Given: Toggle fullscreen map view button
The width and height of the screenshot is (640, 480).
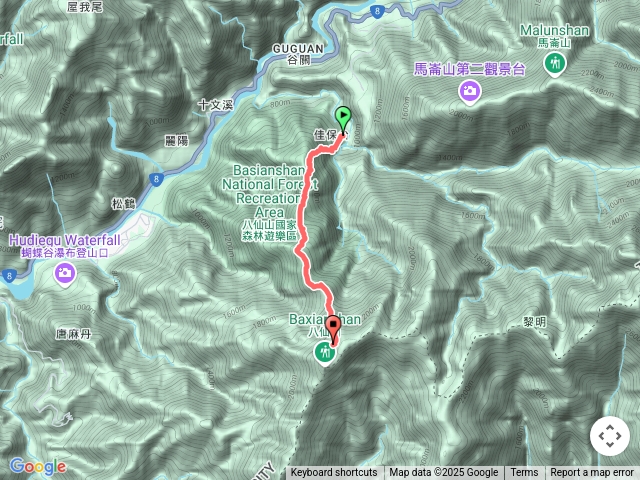Looking at the screenshot, I should (x=610, y=436).
